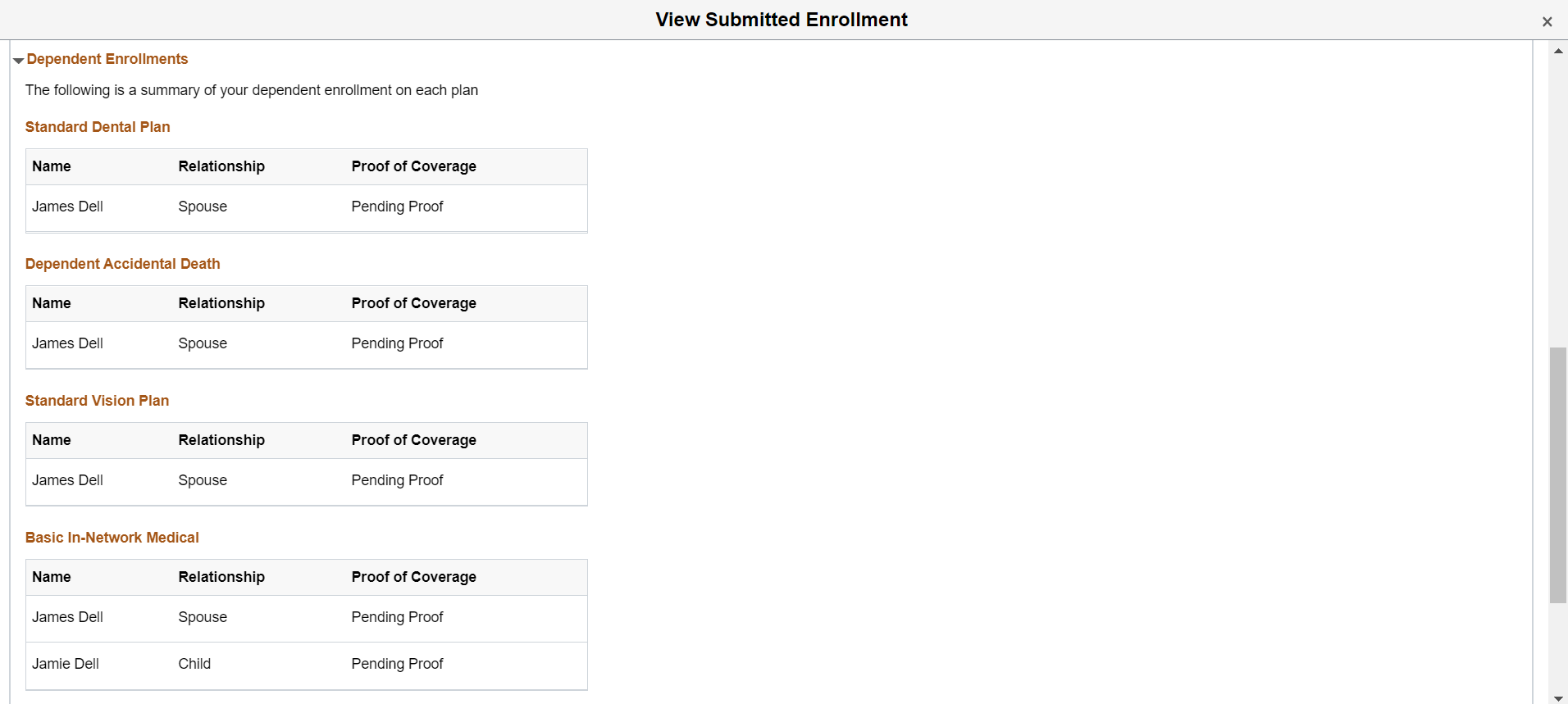Click Proof of Coverage header in Medical table
Viewport: 1568px width, 704px height.
(413, 577)
